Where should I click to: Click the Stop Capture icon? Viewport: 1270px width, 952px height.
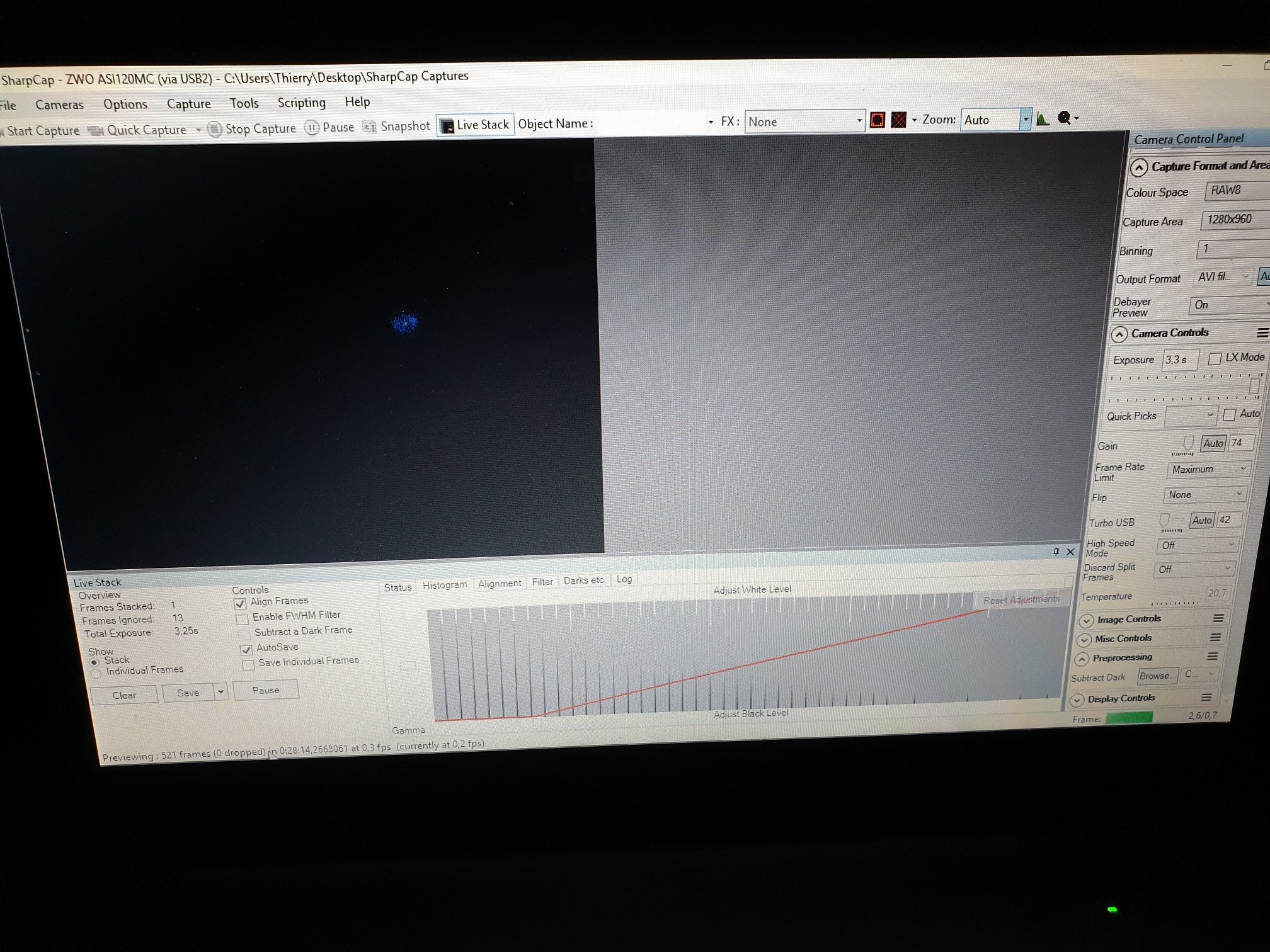[215, 129]
